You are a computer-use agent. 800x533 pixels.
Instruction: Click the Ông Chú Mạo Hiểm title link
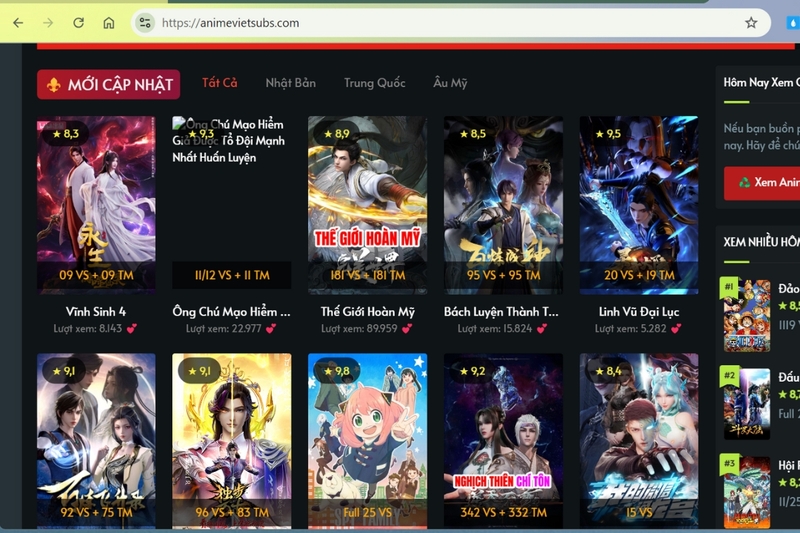point(232,312)
